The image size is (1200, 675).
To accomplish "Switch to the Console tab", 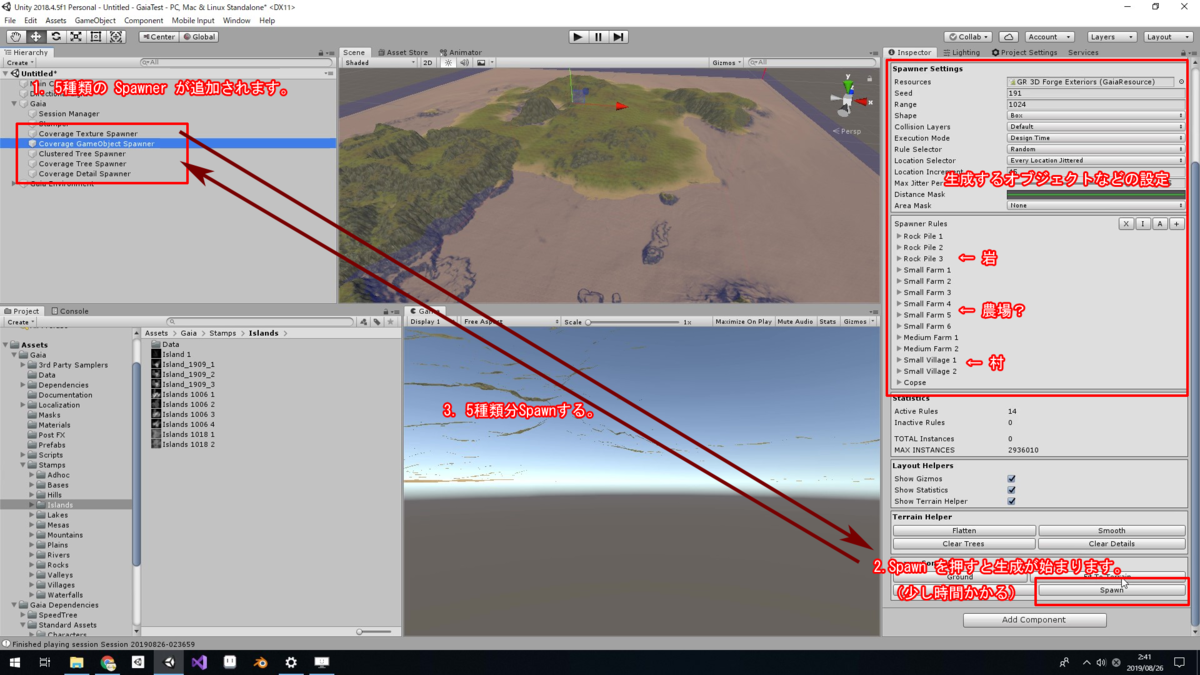I will tap(71, 311).
